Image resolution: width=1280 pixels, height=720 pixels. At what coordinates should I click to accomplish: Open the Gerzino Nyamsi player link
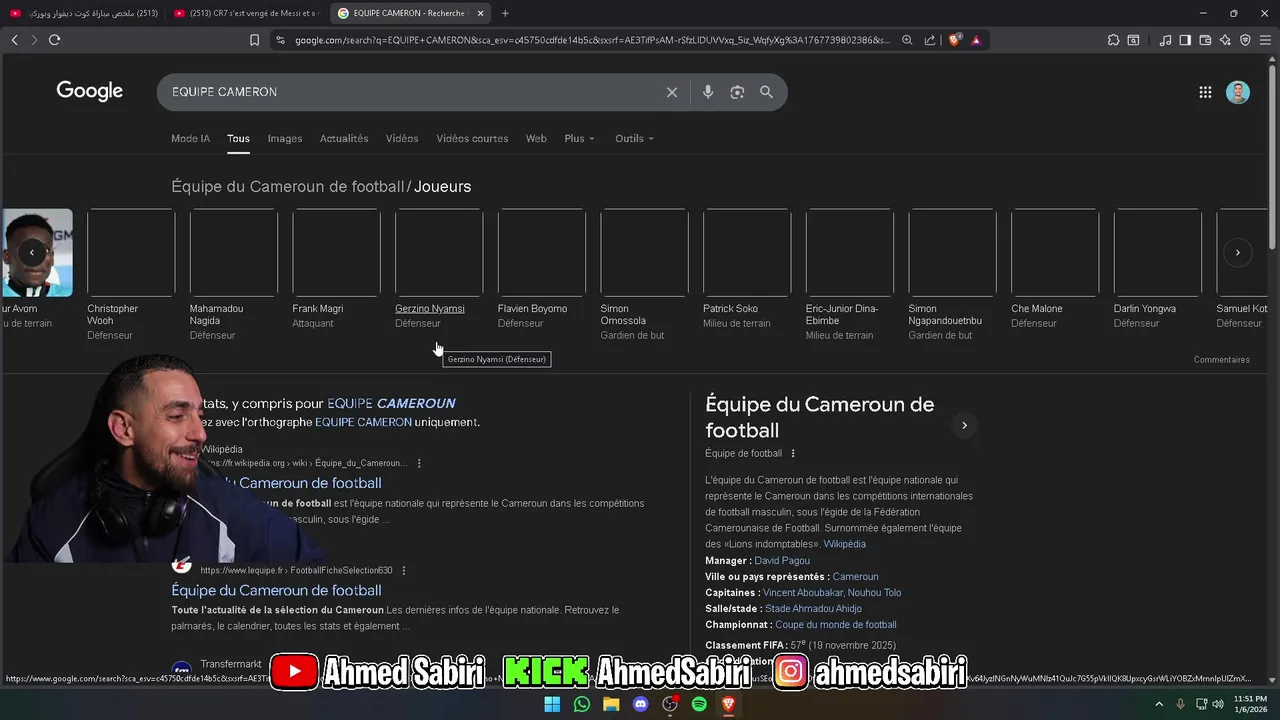[x=430, y=308]
